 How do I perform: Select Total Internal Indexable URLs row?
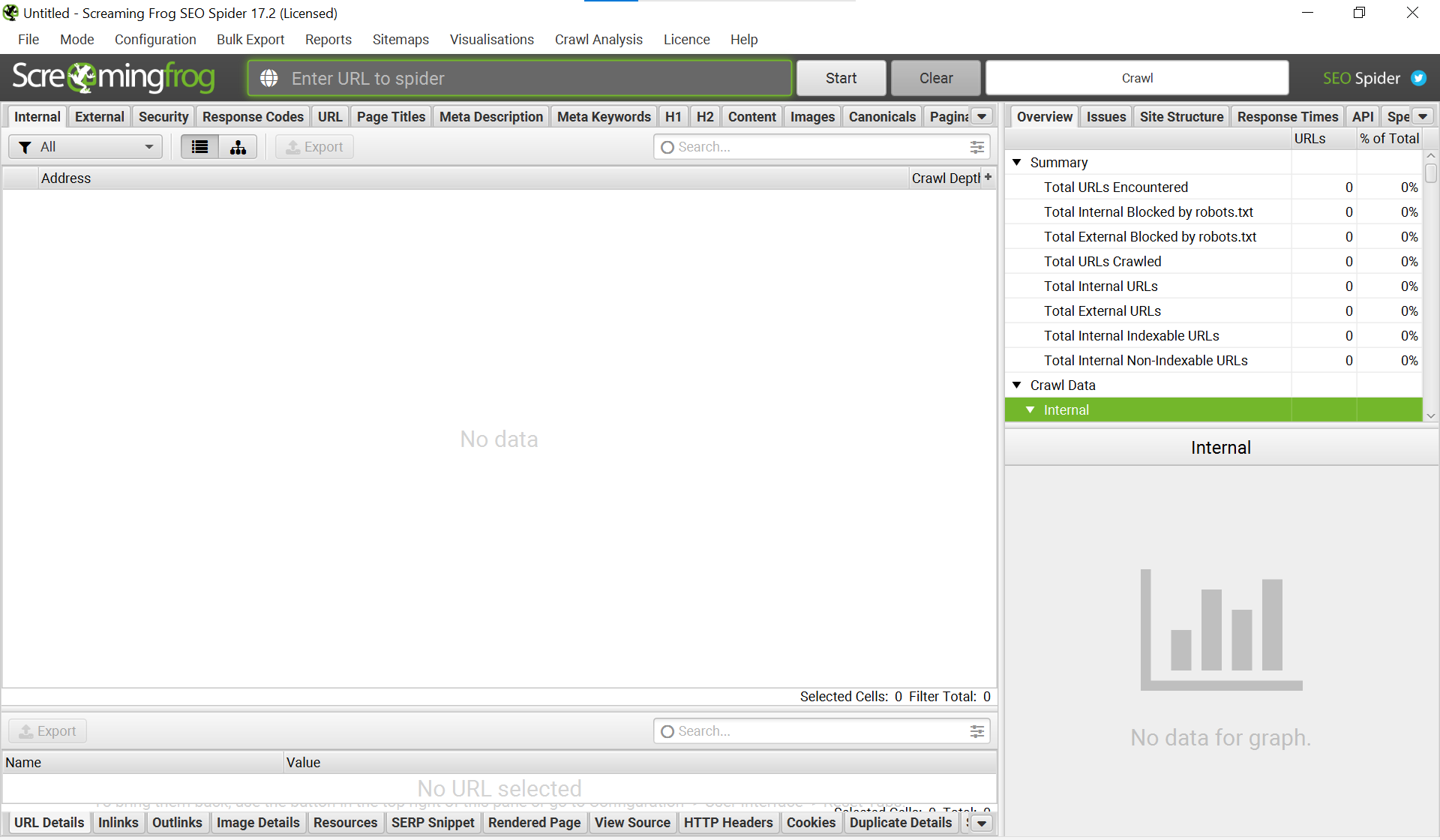(x=1213, y=335)
